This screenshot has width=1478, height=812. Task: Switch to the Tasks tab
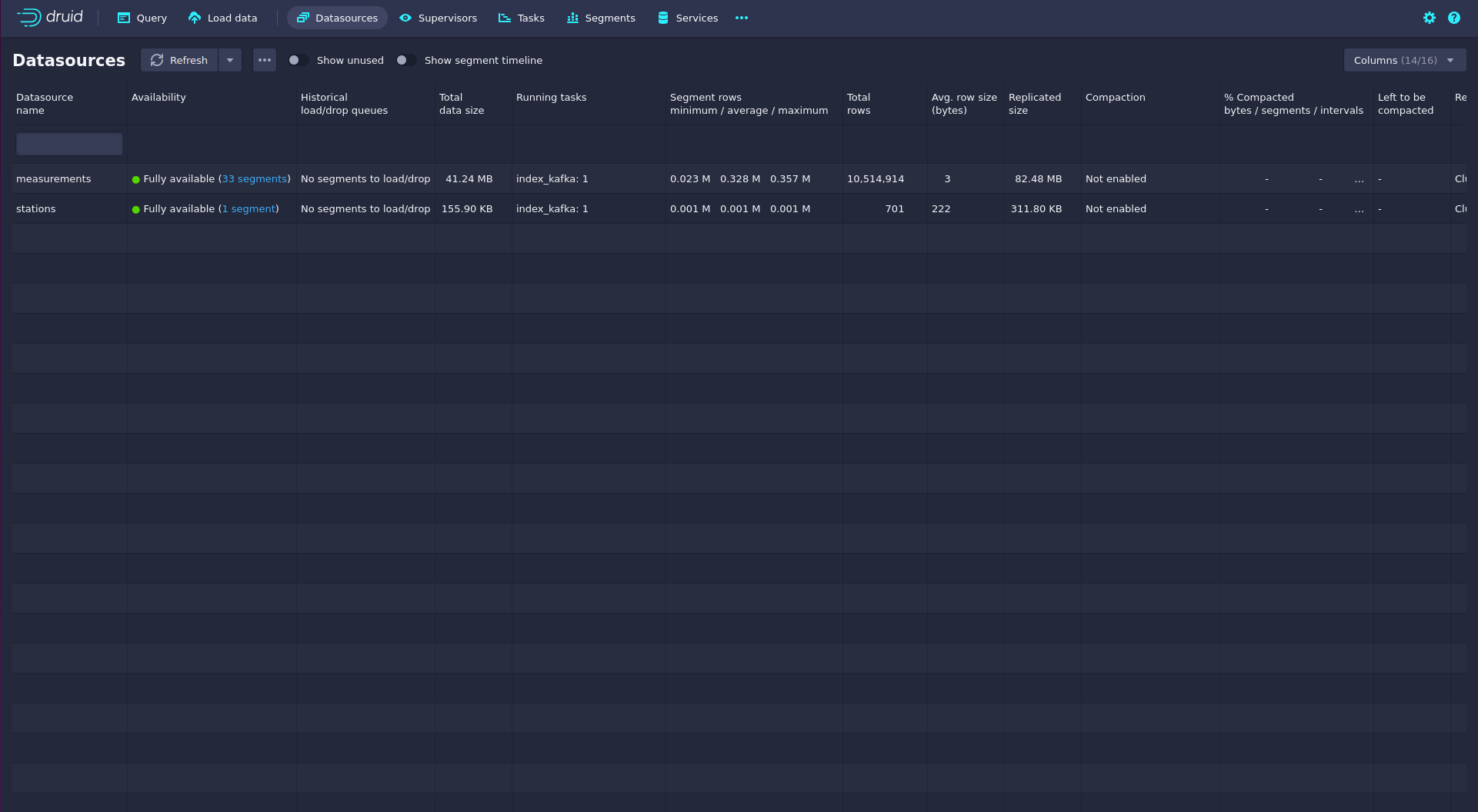tap(522, 18)
